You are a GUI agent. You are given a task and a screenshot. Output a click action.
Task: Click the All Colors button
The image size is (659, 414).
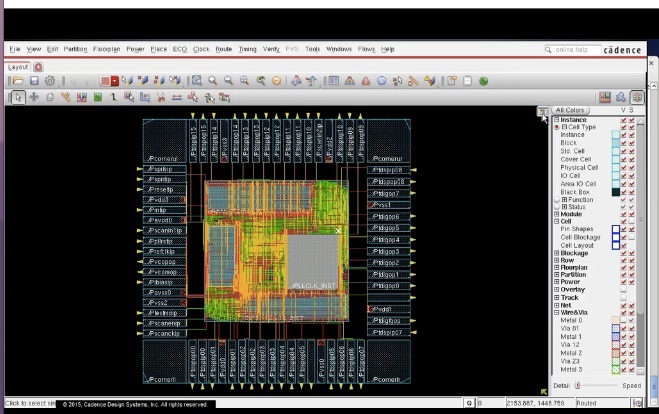[570, 110]
